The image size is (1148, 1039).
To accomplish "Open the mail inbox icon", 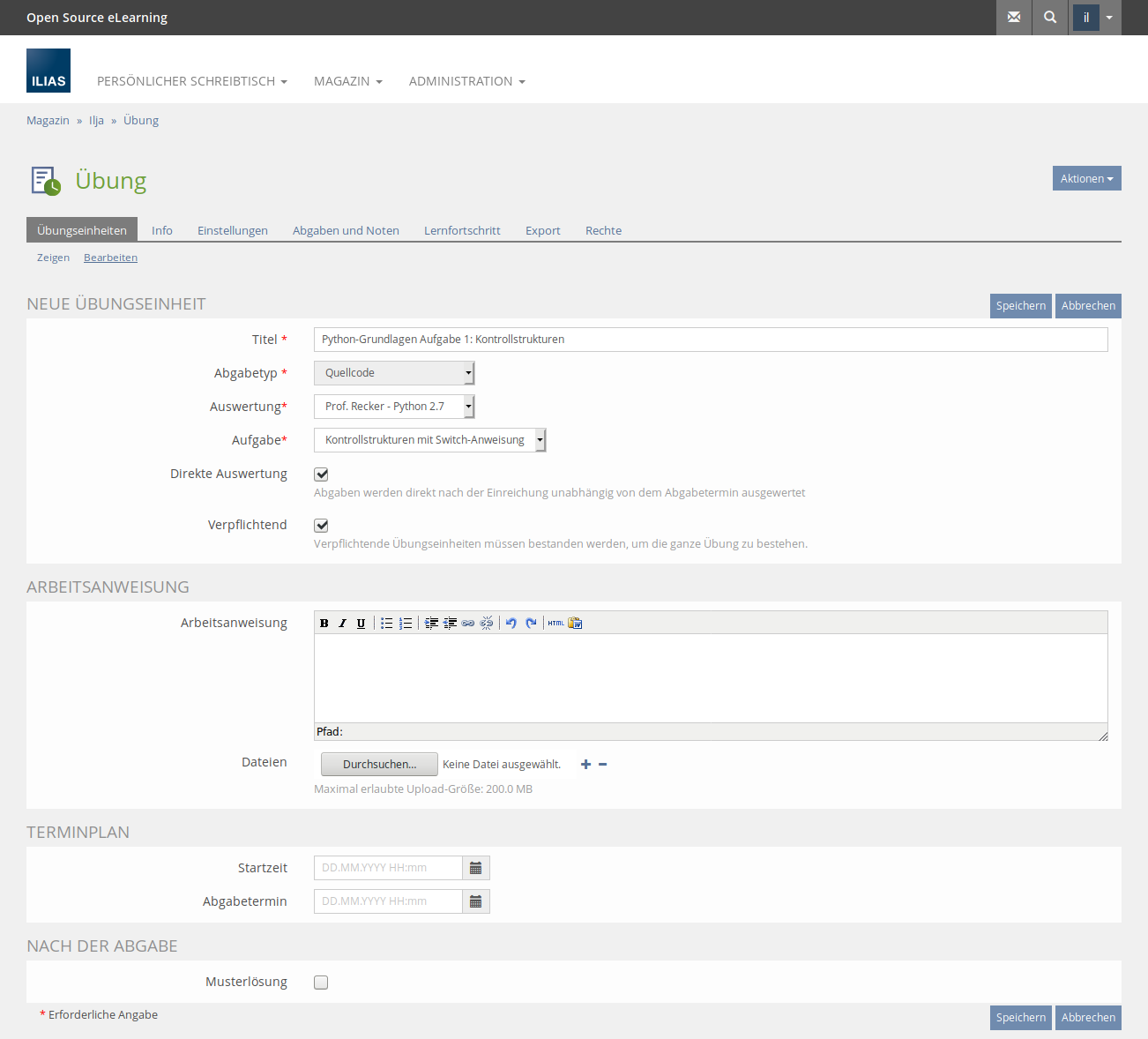I will 1014,18.
